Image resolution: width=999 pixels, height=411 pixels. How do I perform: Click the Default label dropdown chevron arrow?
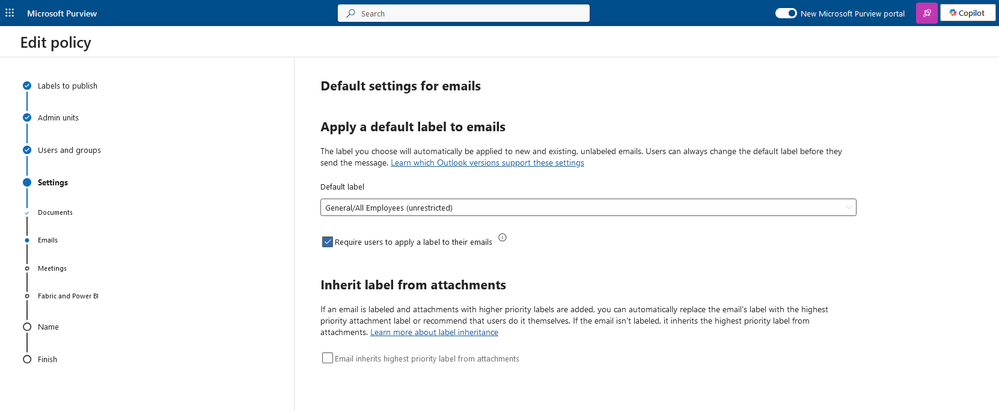click(x=849, y=207)
